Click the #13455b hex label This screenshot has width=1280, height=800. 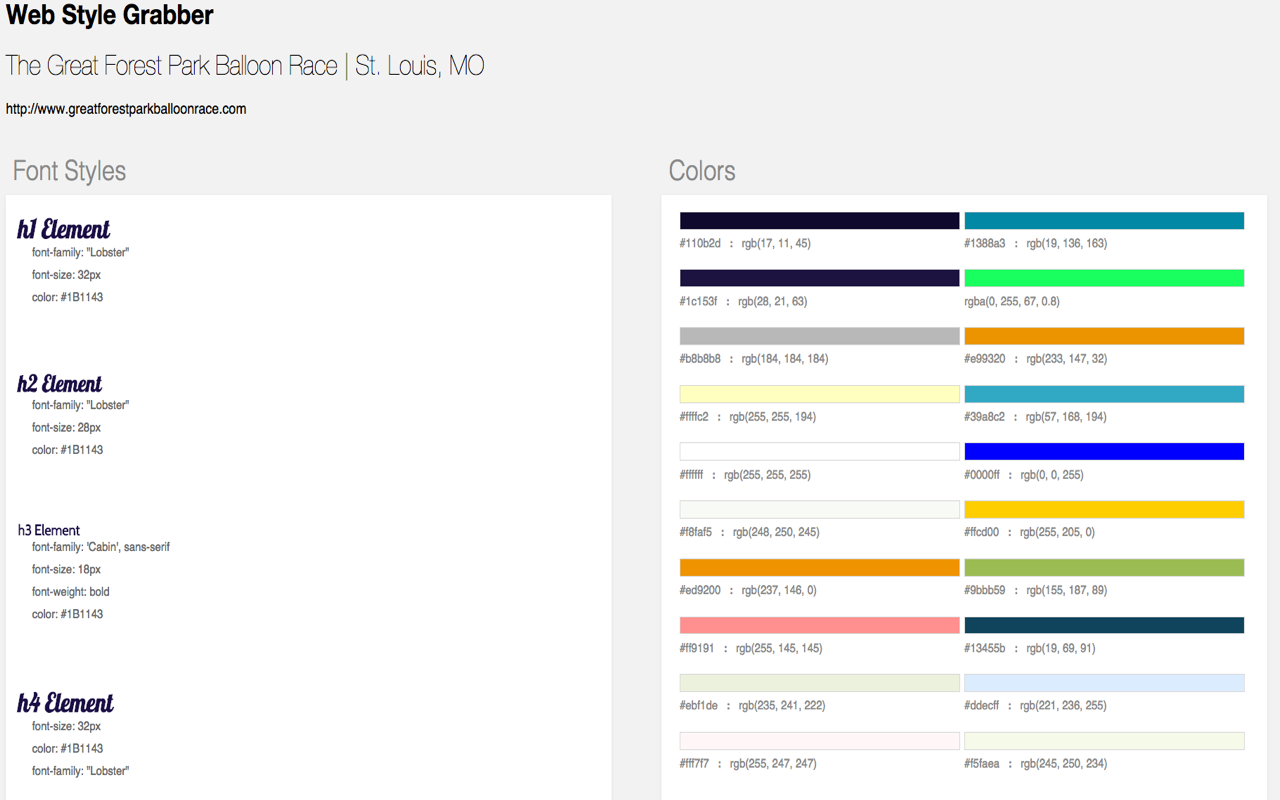985,648
